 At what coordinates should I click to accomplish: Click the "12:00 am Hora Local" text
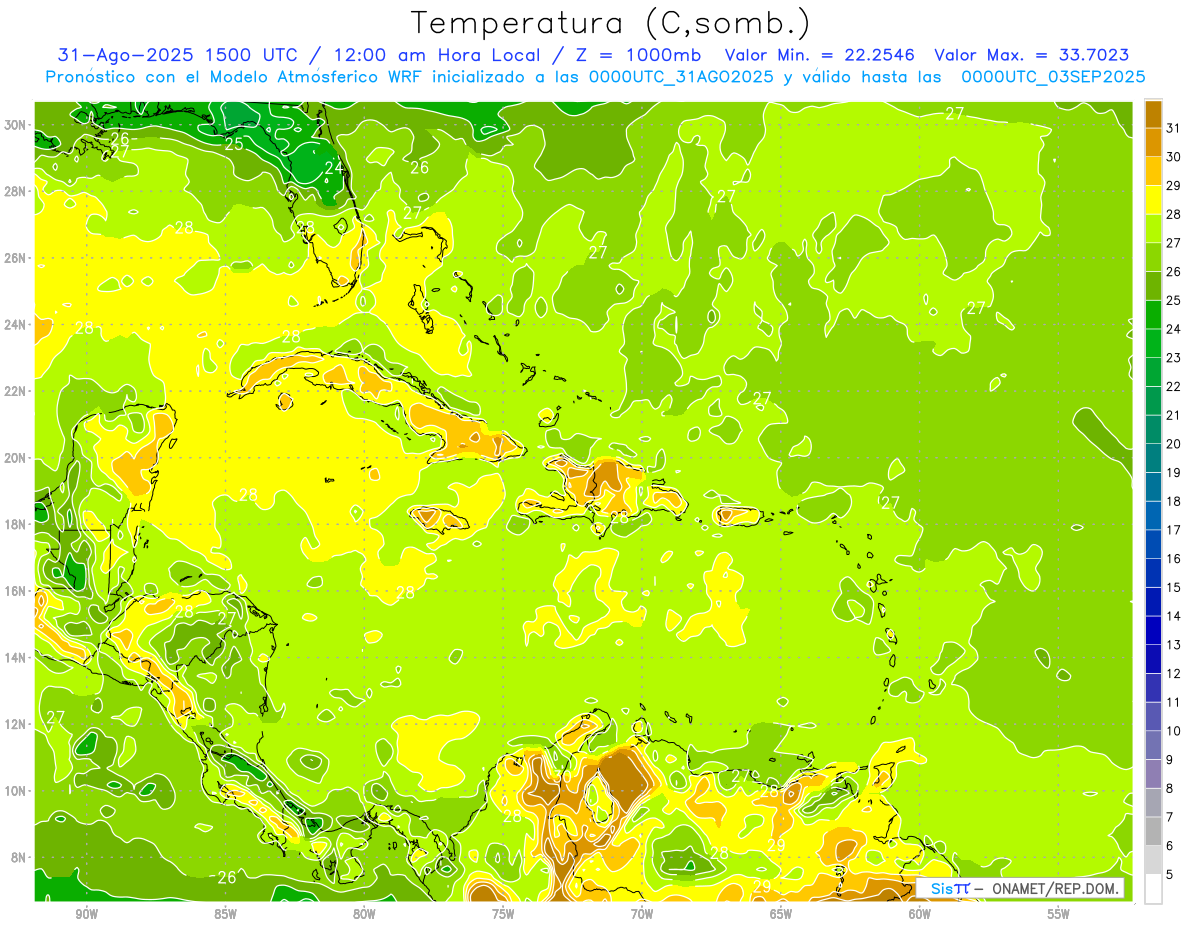tap(435, 55)
